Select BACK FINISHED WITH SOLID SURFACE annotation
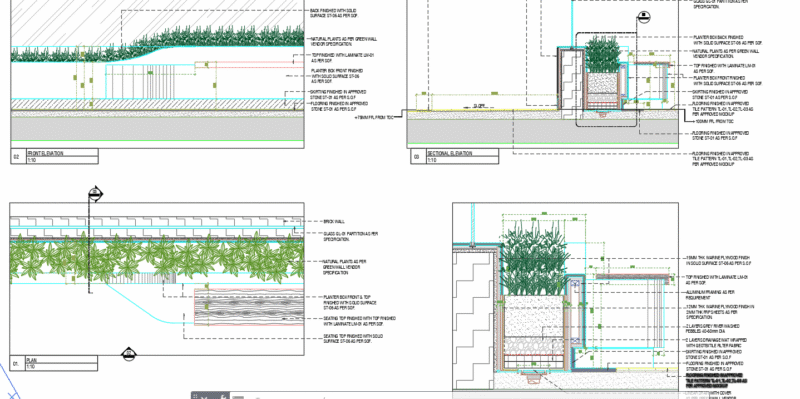Viewport: 800px width, 399px height. pos(333,13)
